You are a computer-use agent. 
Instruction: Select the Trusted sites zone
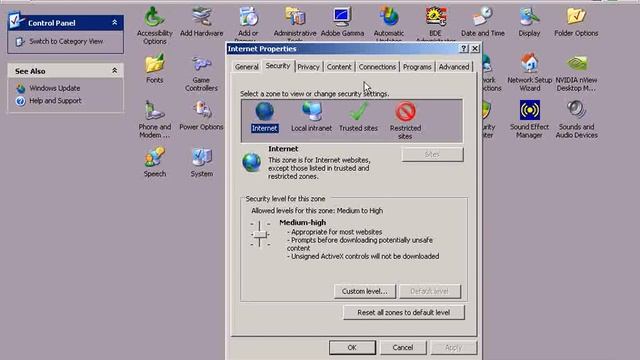coord(358,117)
